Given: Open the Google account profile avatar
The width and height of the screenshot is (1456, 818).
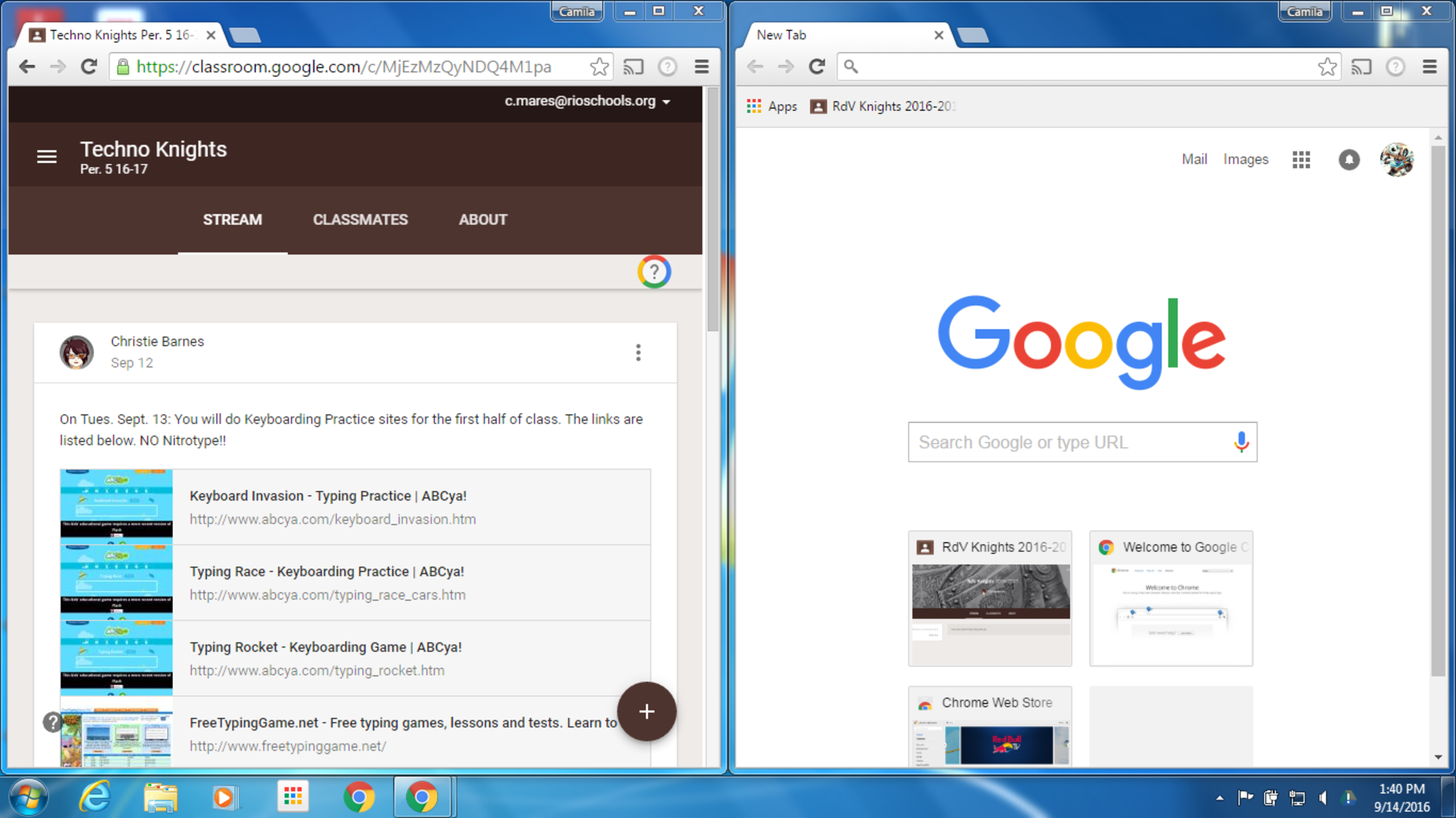Looking at the screenshot, I should [1396, 160].
